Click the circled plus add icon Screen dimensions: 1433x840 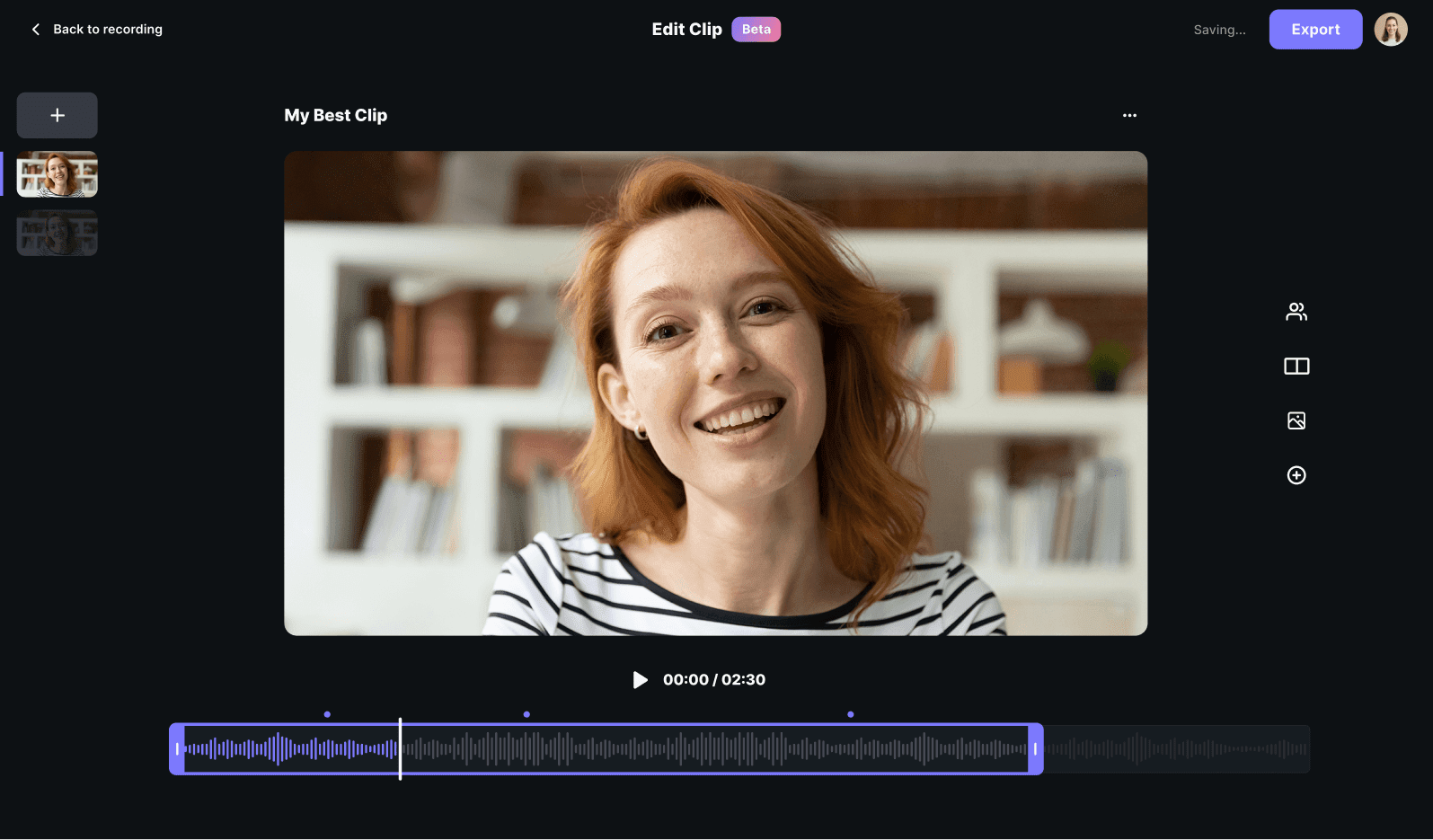(x=1296, y=475)
